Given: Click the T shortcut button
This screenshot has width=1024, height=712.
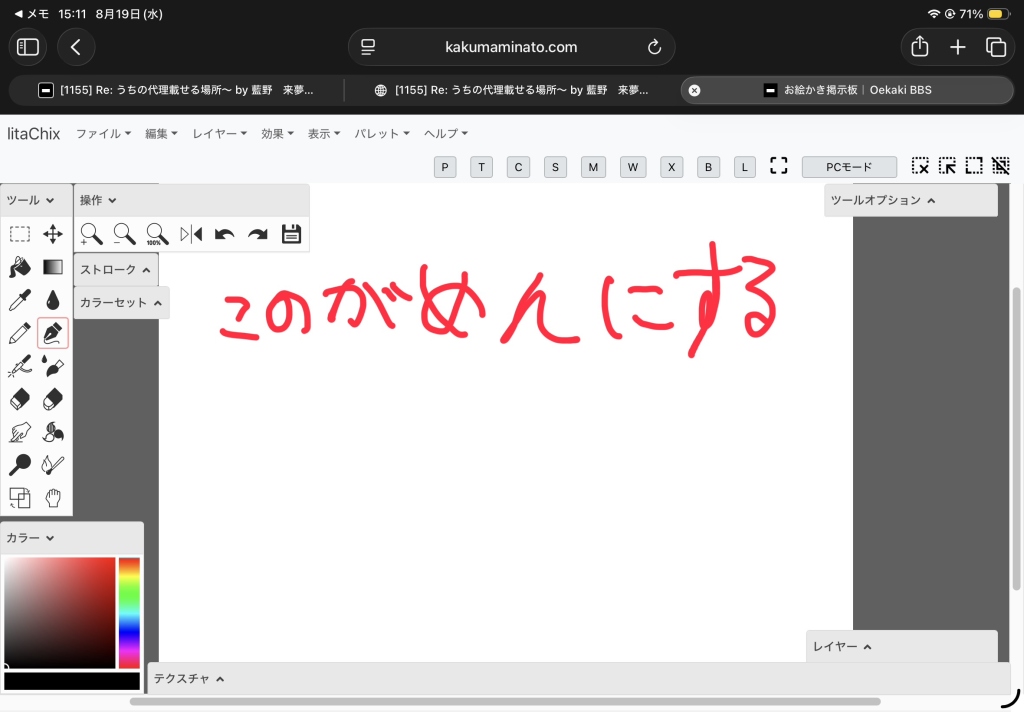Looking at the screenshot, I should [481, 167].
